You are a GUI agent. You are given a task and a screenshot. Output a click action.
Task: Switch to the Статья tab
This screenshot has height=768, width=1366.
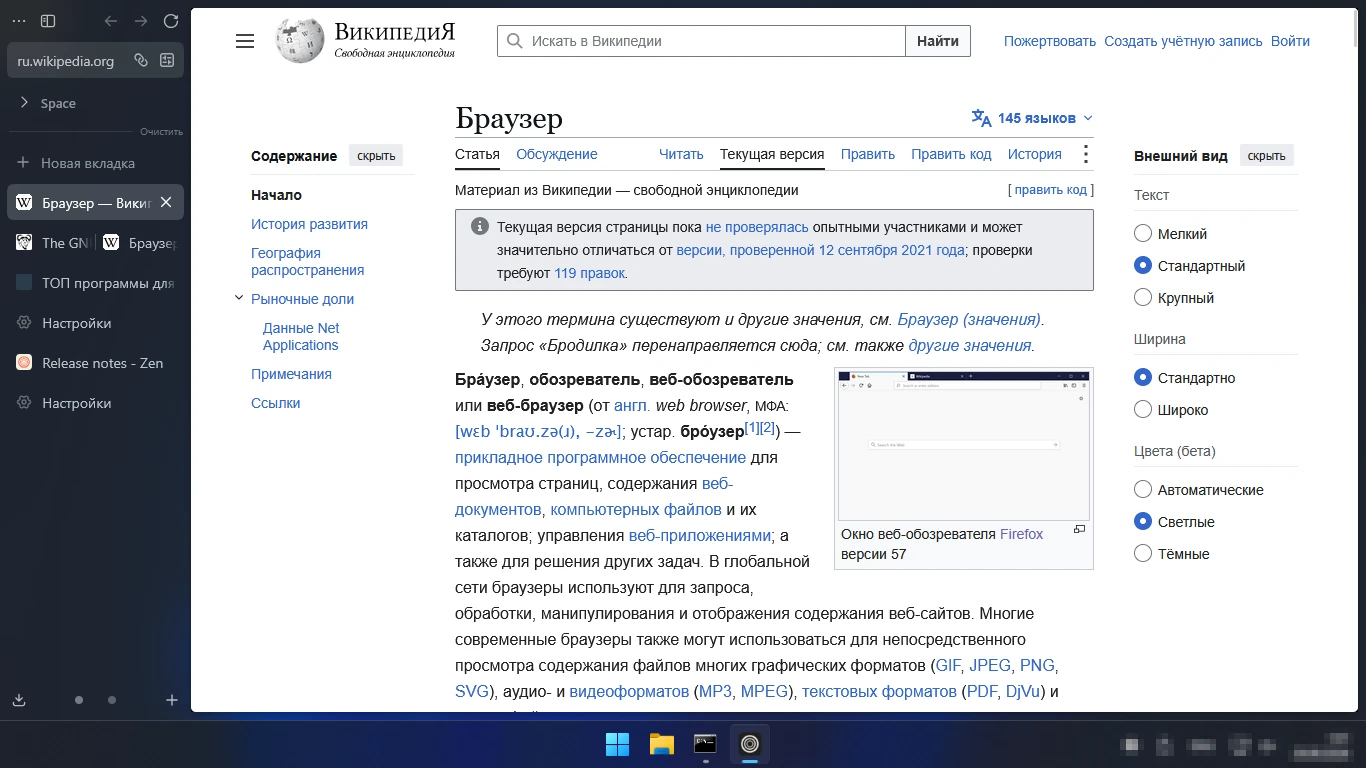[x=477, y=154]
